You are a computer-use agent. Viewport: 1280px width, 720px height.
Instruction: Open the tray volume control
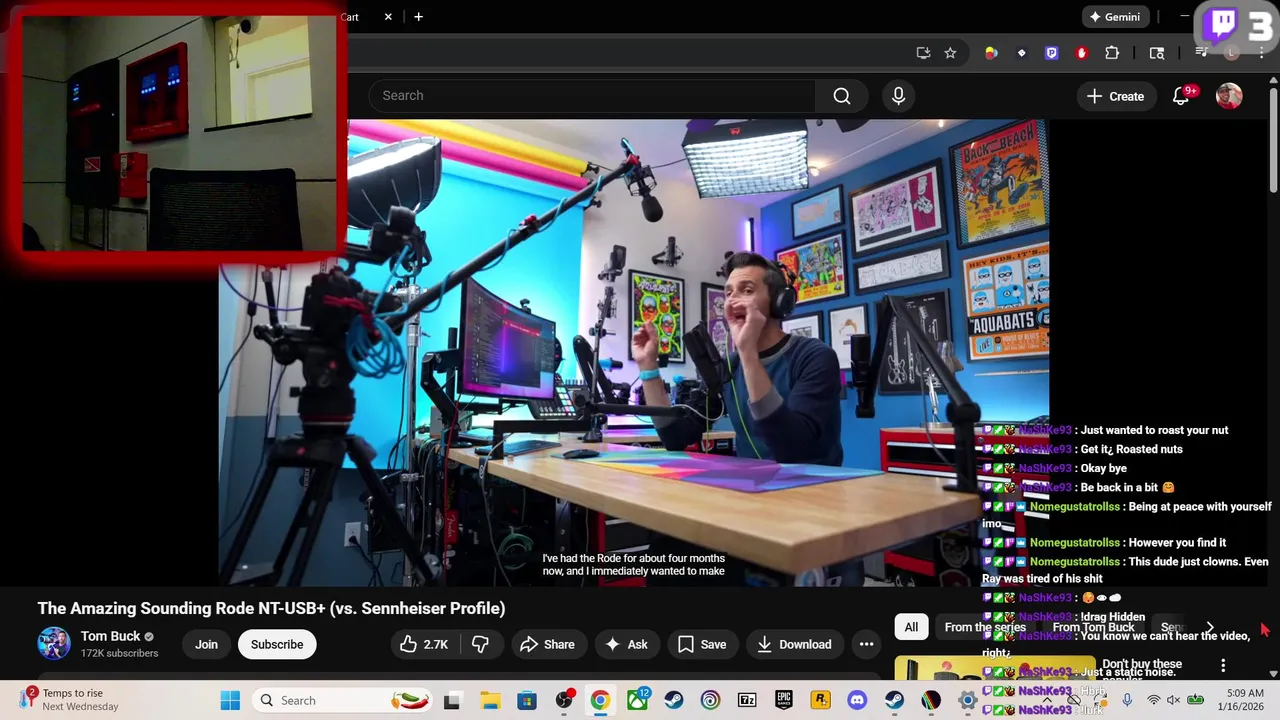tap(1174, 700)
